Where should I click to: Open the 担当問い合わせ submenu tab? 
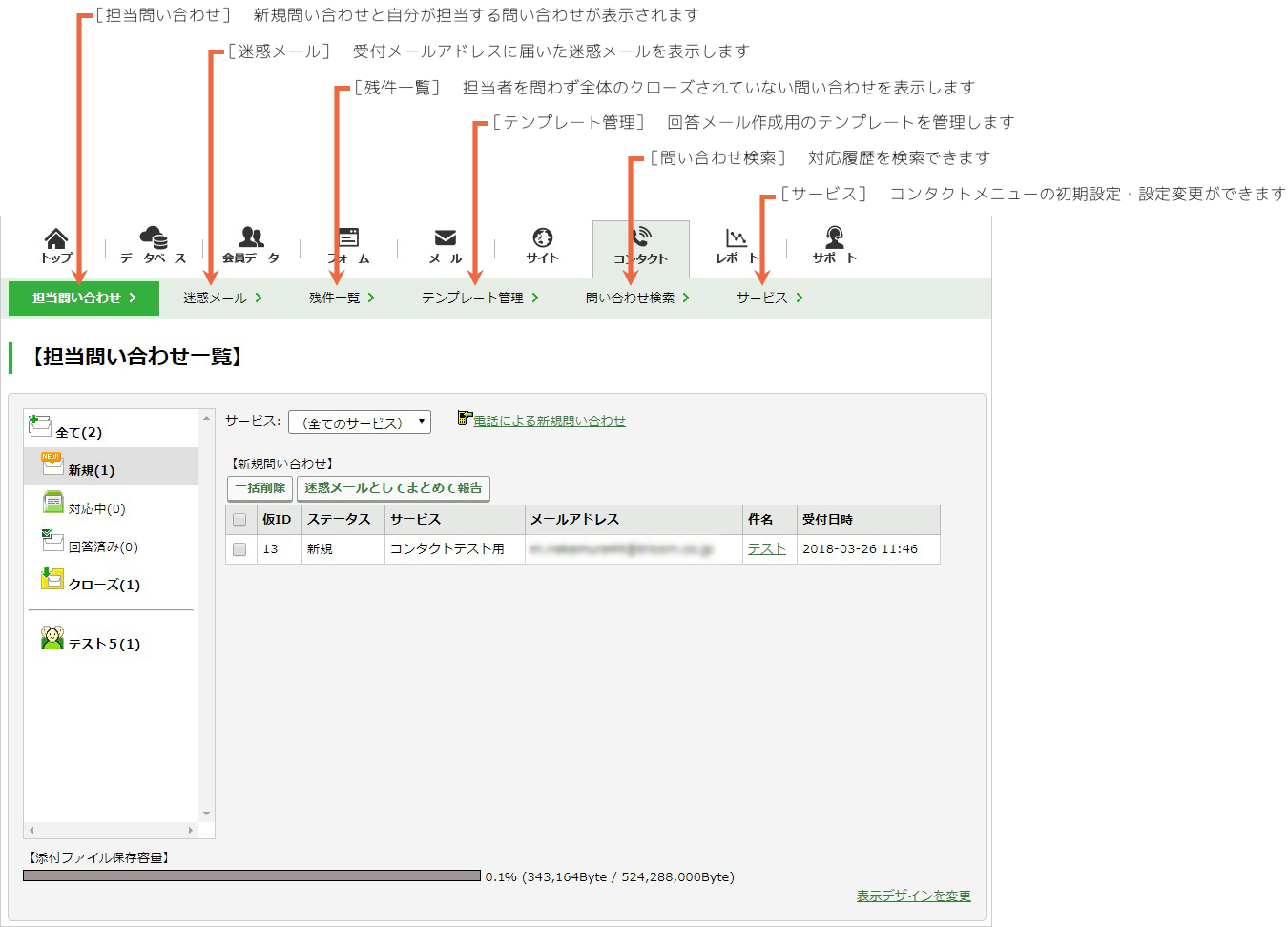pos(84,298)
